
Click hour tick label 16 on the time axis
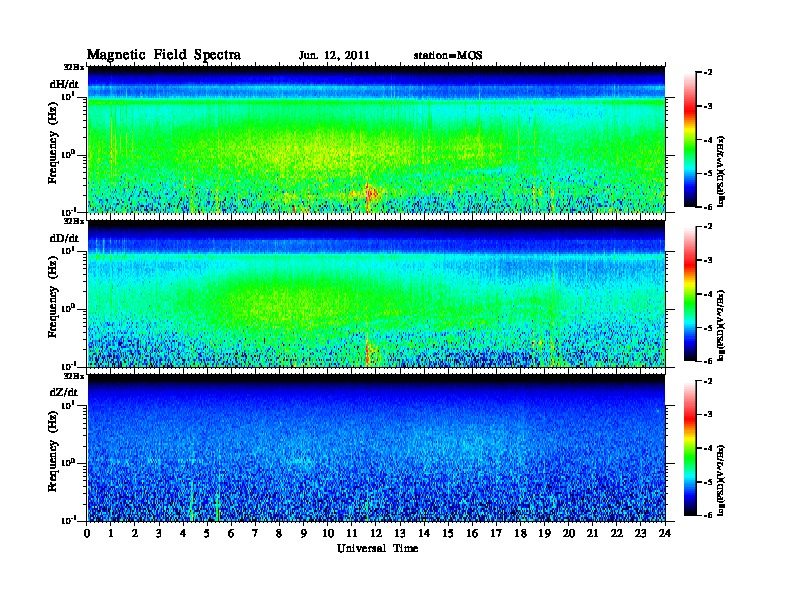click(472, 534)
